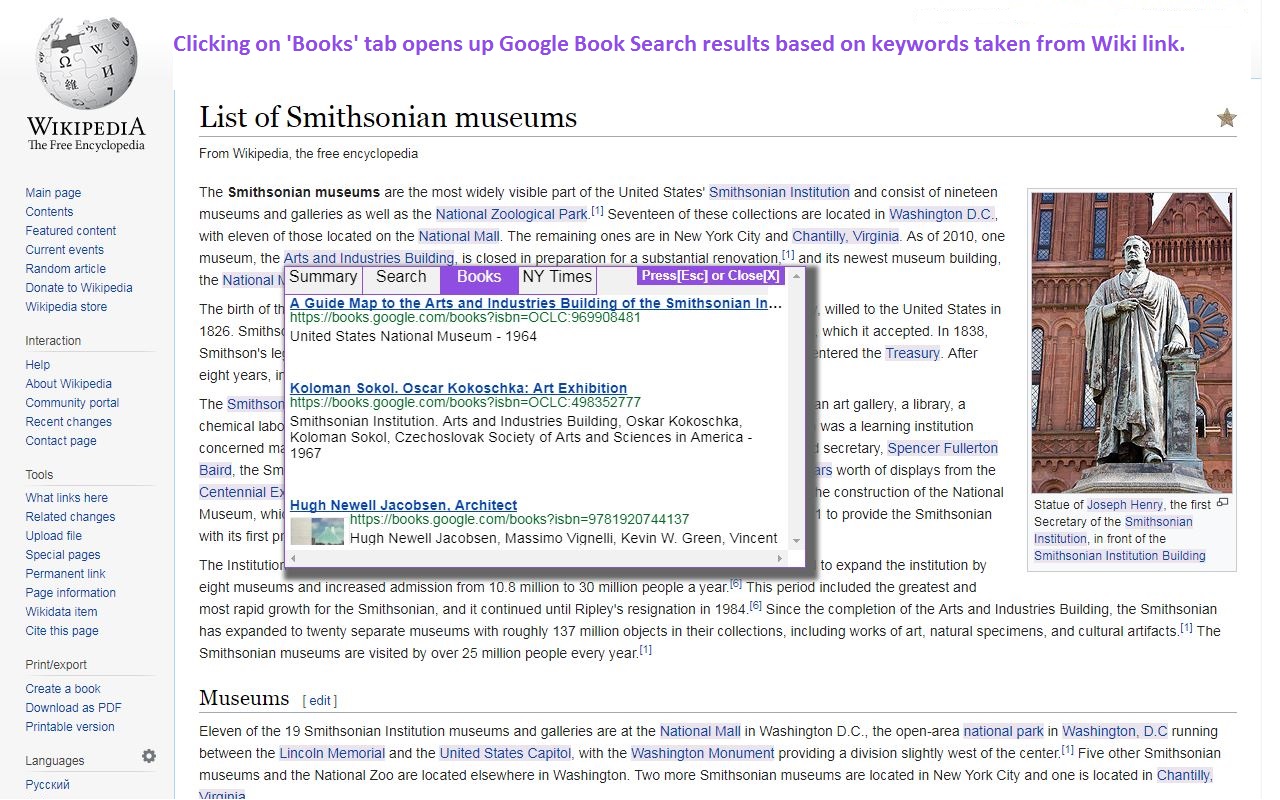Open Donate to Wikipedia link
1280x800 pixels.
(x=79, y=288)
